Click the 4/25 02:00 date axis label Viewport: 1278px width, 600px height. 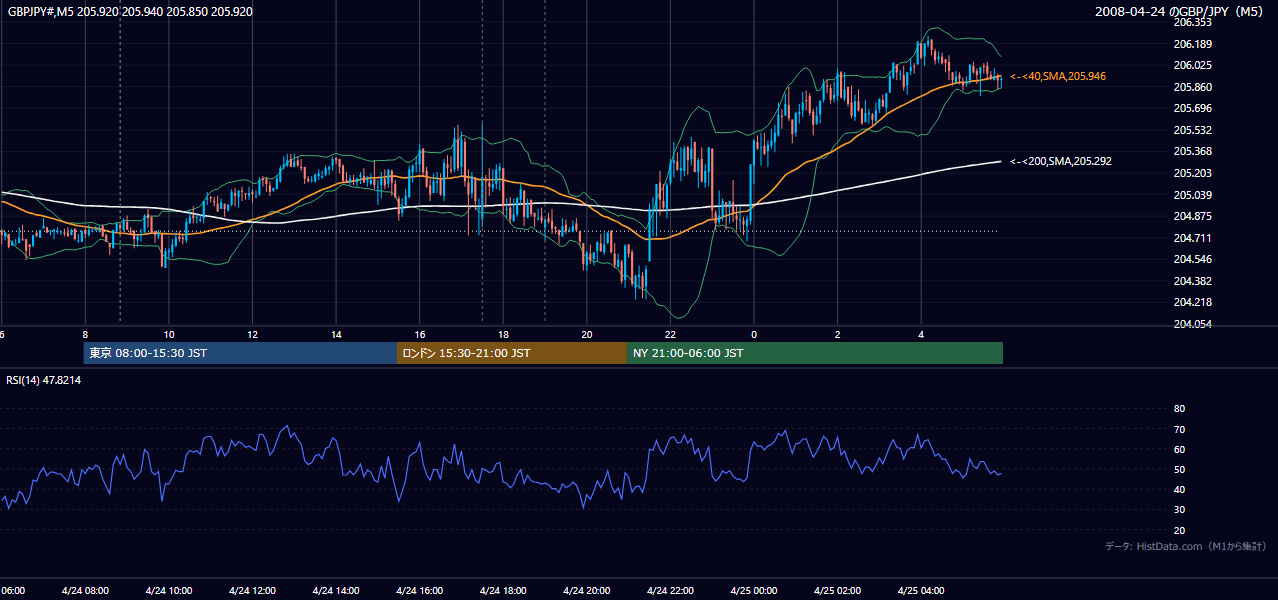tap(838, 591)
